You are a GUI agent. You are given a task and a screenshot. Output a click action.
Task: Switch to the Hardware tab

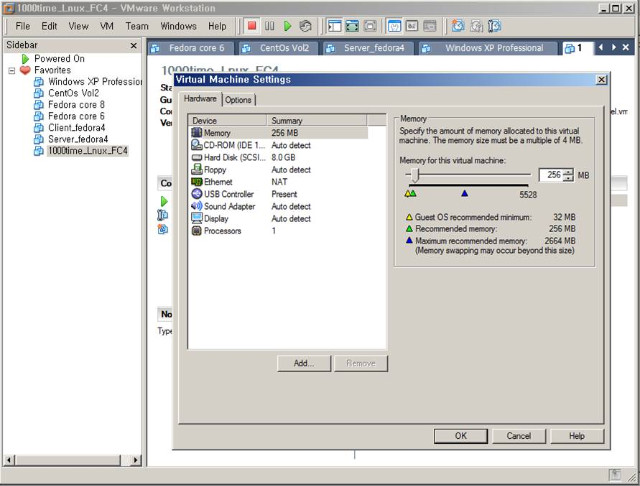200,99
